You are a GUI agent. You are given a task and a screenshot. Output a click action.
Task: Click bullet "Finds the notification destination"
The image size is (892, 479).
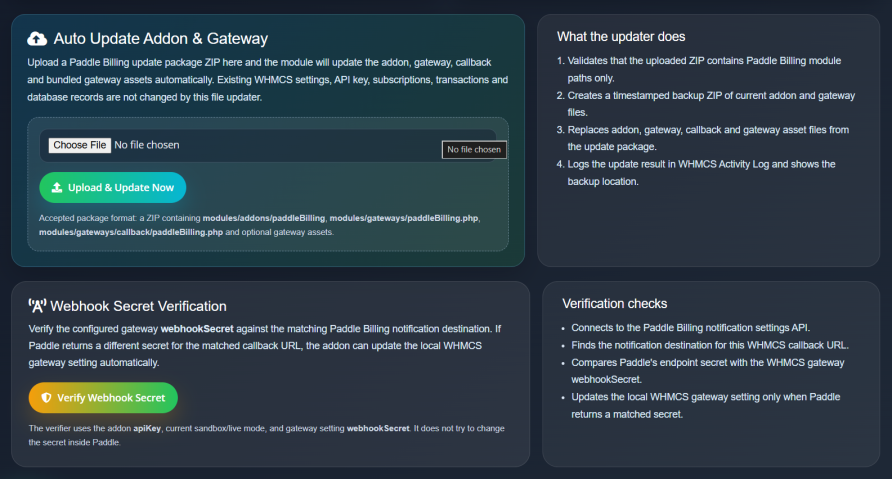pyautogui.click(x=710, y=345)
